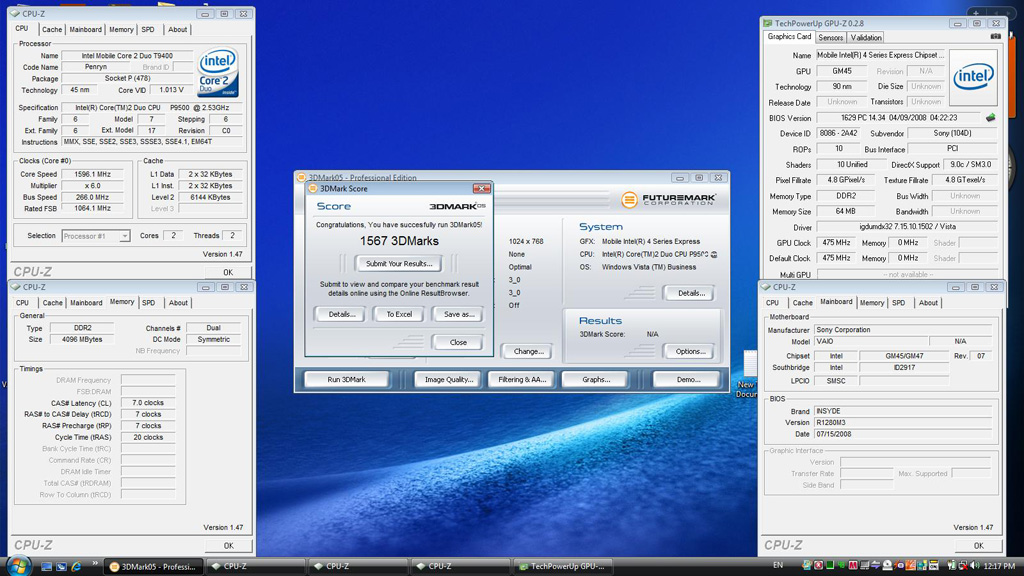This screenshot has width=1024, height=576.
Task: Click the processor Name field T9400
Action: tap(127, 56)
